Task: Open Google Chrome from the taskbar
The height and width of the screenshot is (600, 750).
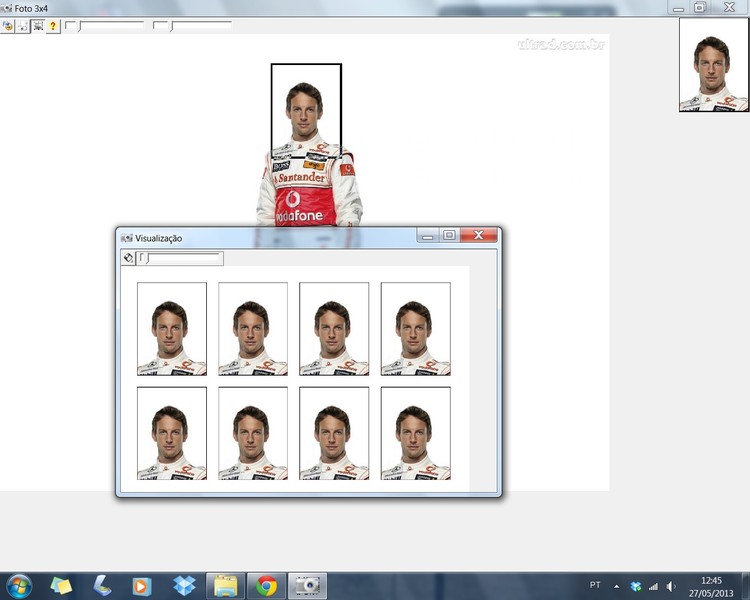Action: [266, 586]
